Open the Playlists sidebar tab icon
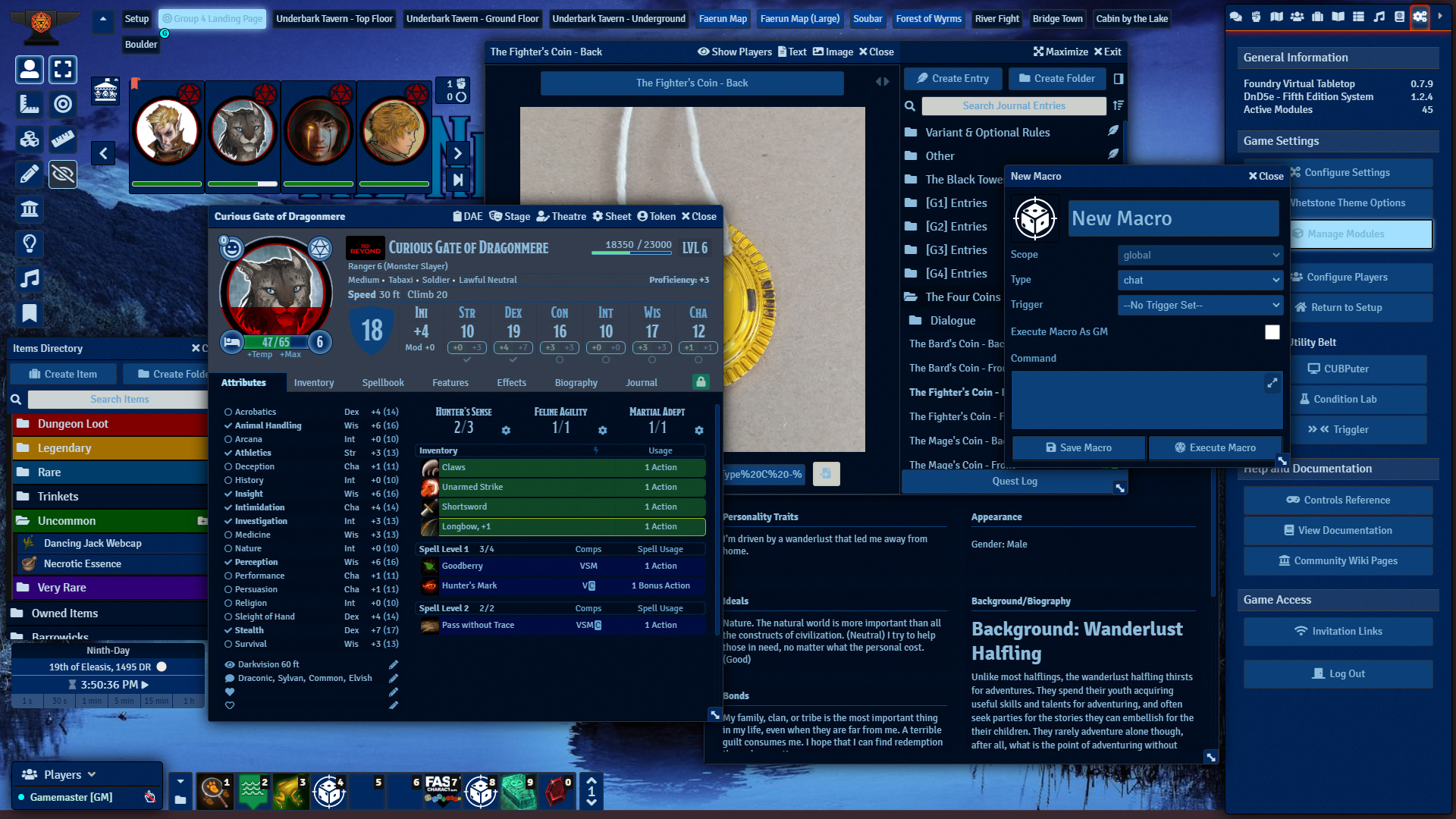Screen dimensions: 1456x819 (x=1379, y=17)
